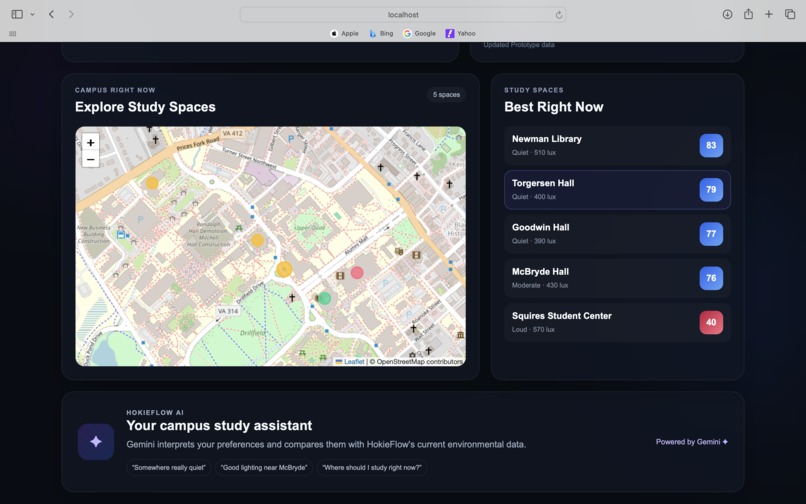
Task: Click the "Your campus study assistant" heading
Action: point(219,425)
